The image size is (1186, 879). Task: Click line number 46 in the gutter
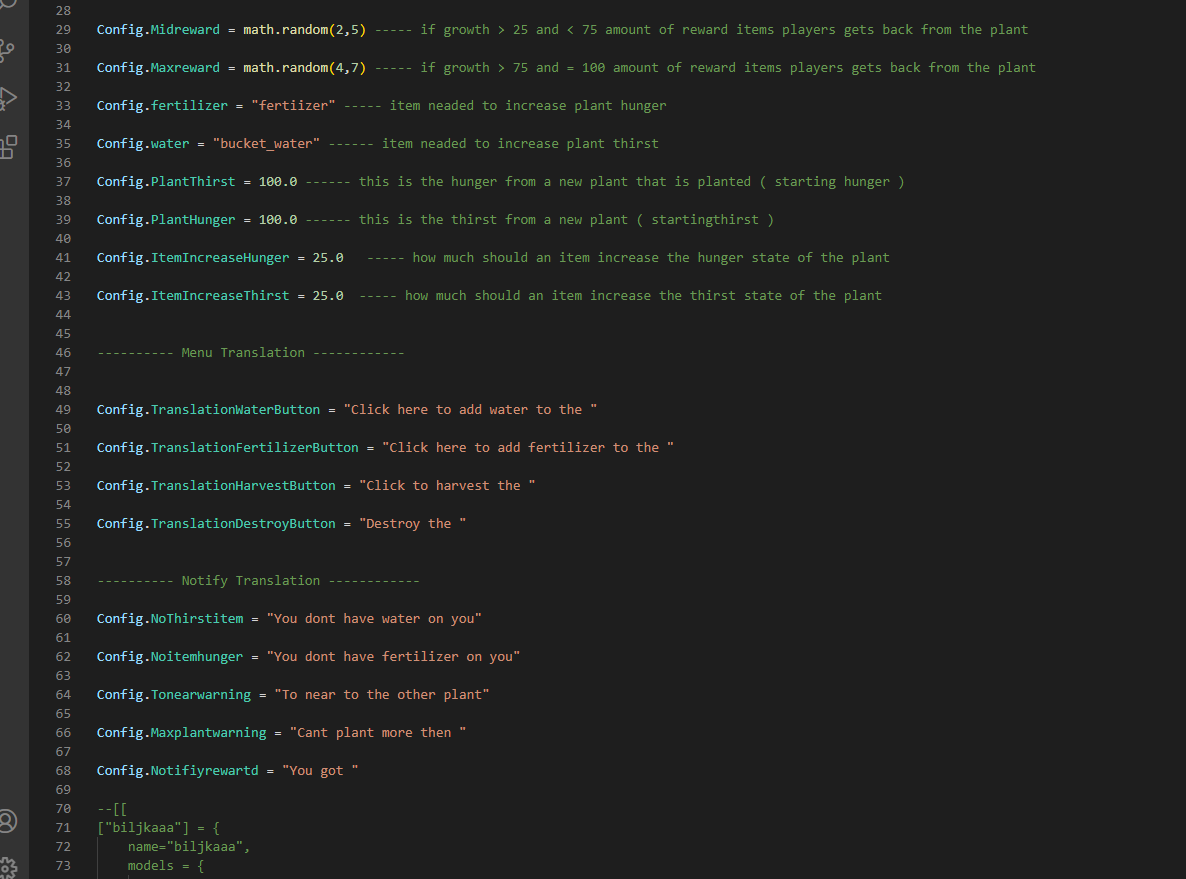pos(63,353)
